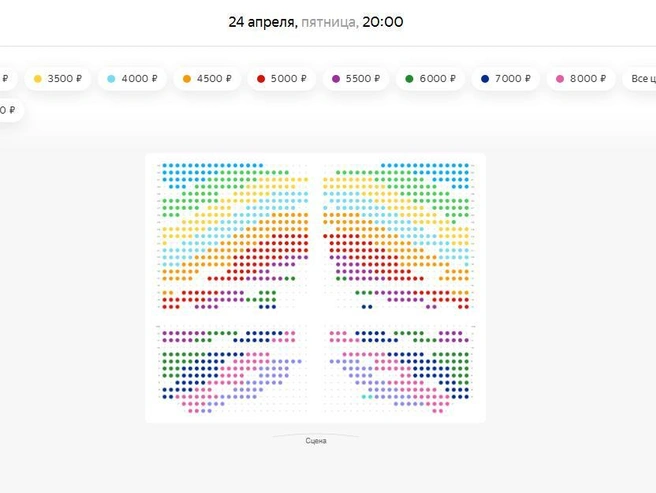This screenshot has height=493, width=656.
Task: Click the green 6000 ₽ color dot
Action: (410, 79)
